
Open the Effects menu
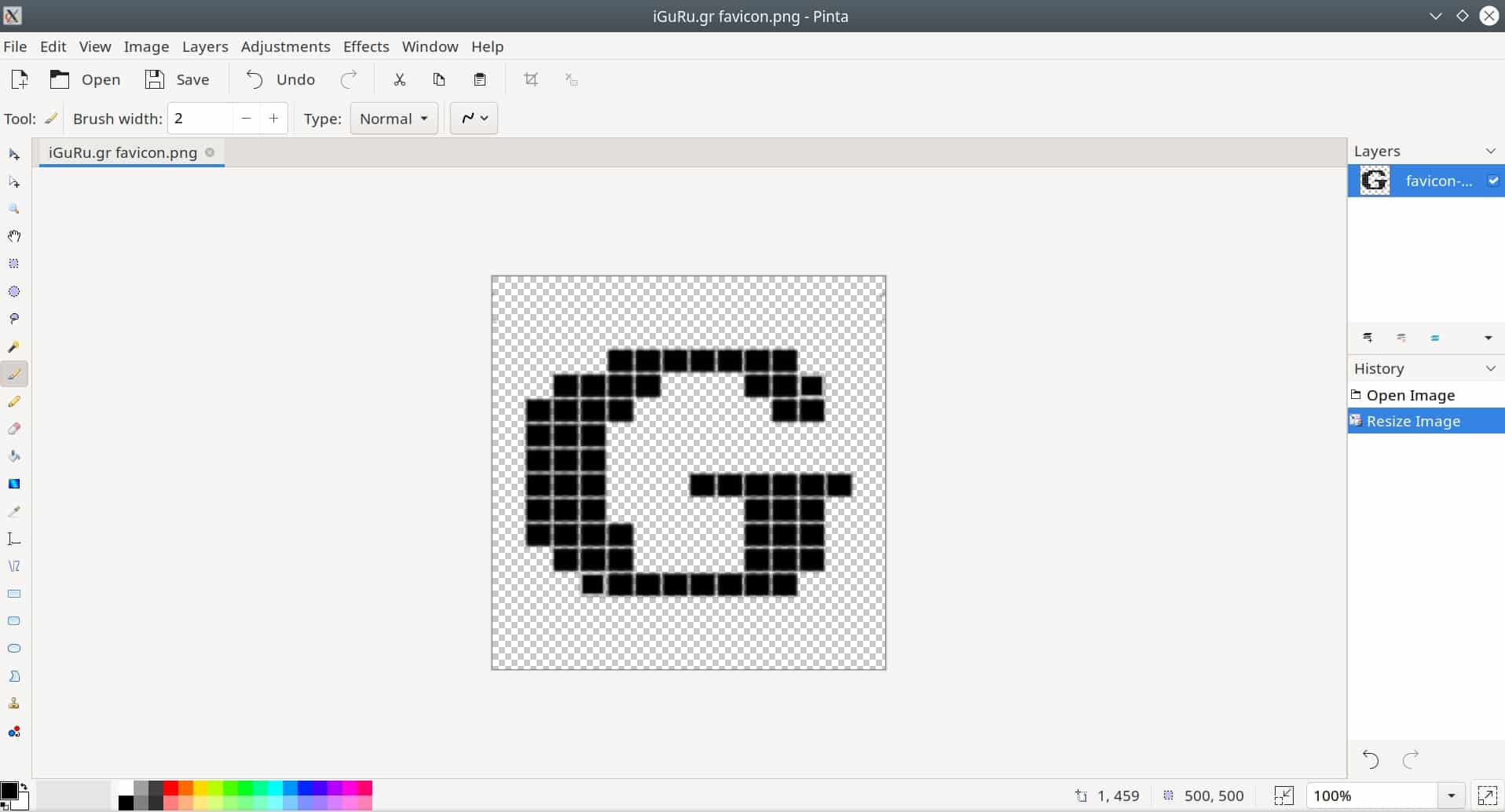pyautogui.click(x=366, y=46)
